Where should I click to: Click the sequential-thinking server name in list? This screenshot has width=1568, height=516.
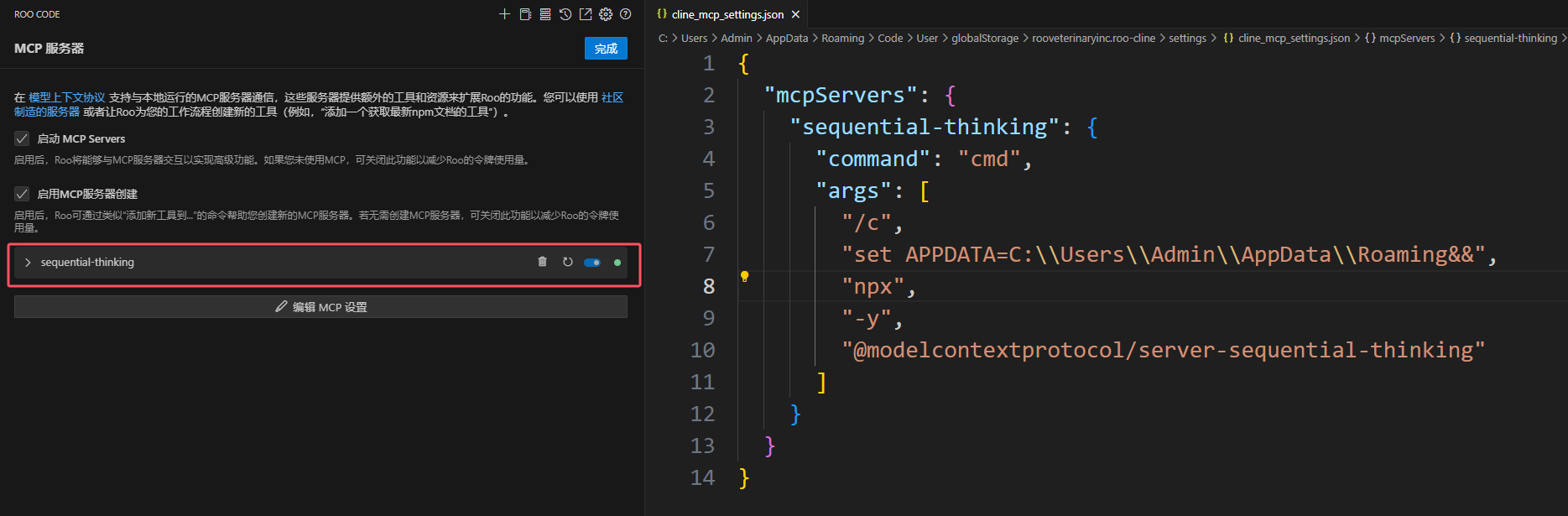click(87, 263)
